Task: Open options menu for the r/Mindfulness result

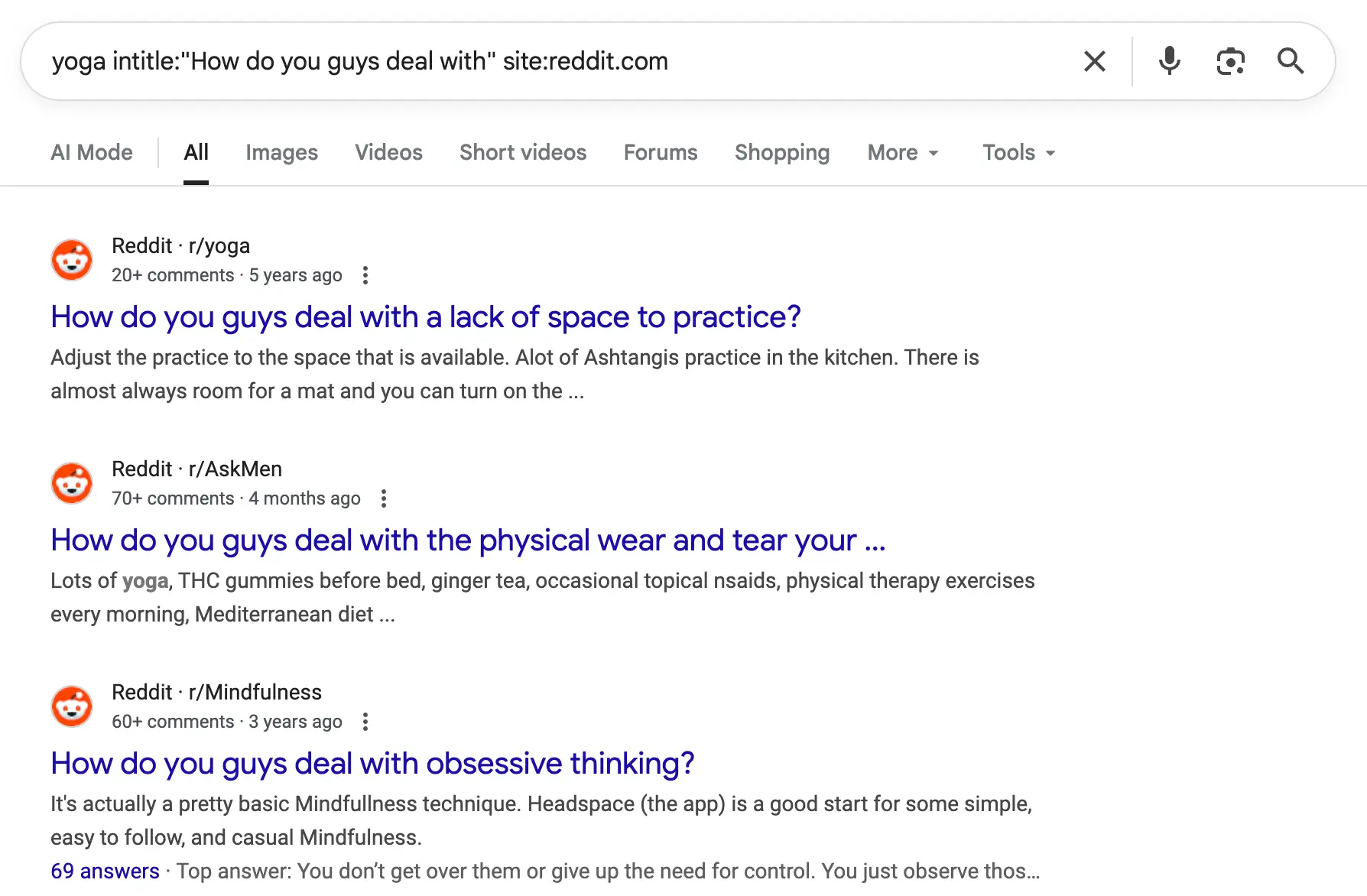Action: pos(365,722)
